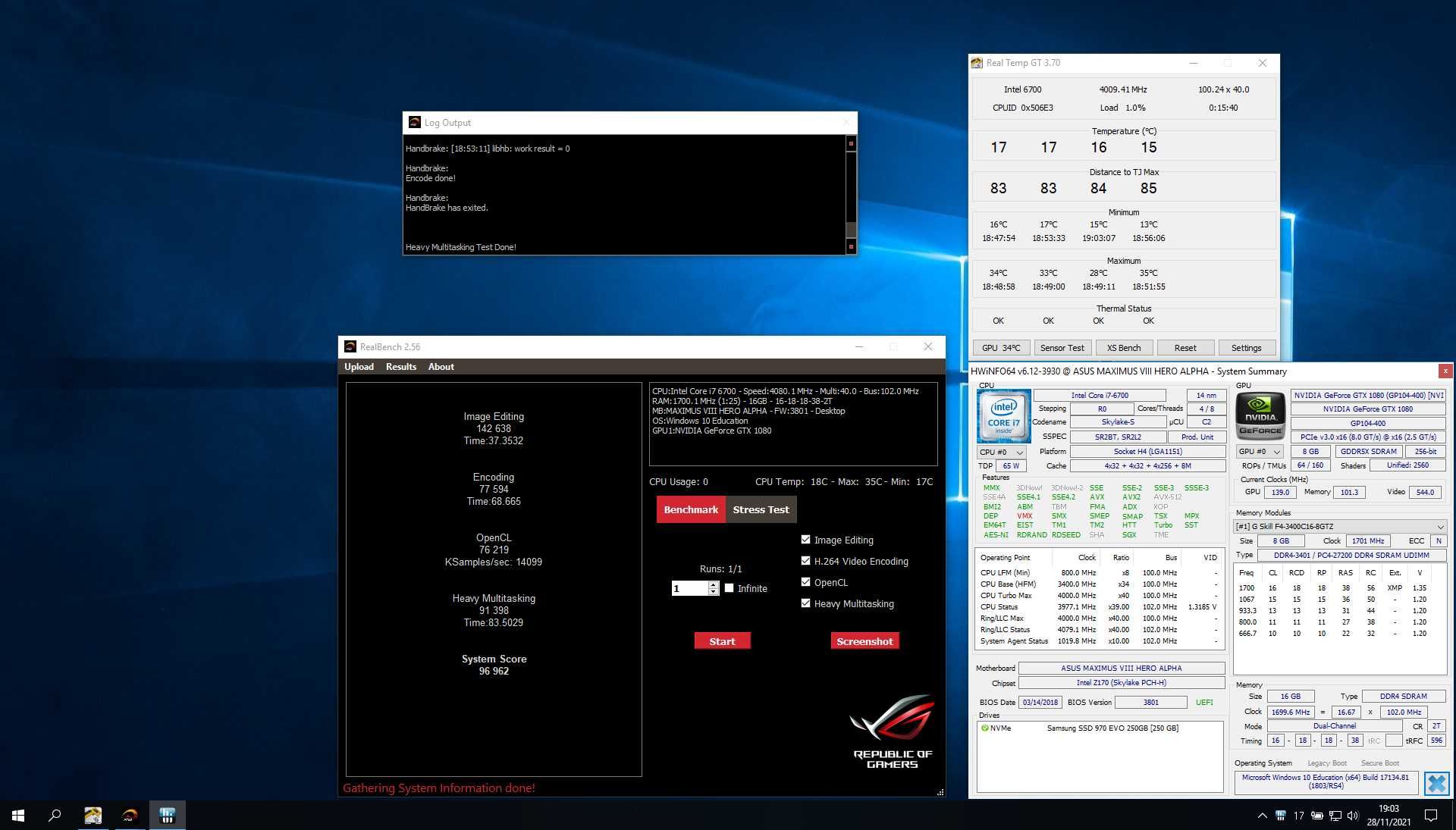Switch to the Benchmark tab
The width and height of the screenshot is (1456, 830).
click(691, 509)
